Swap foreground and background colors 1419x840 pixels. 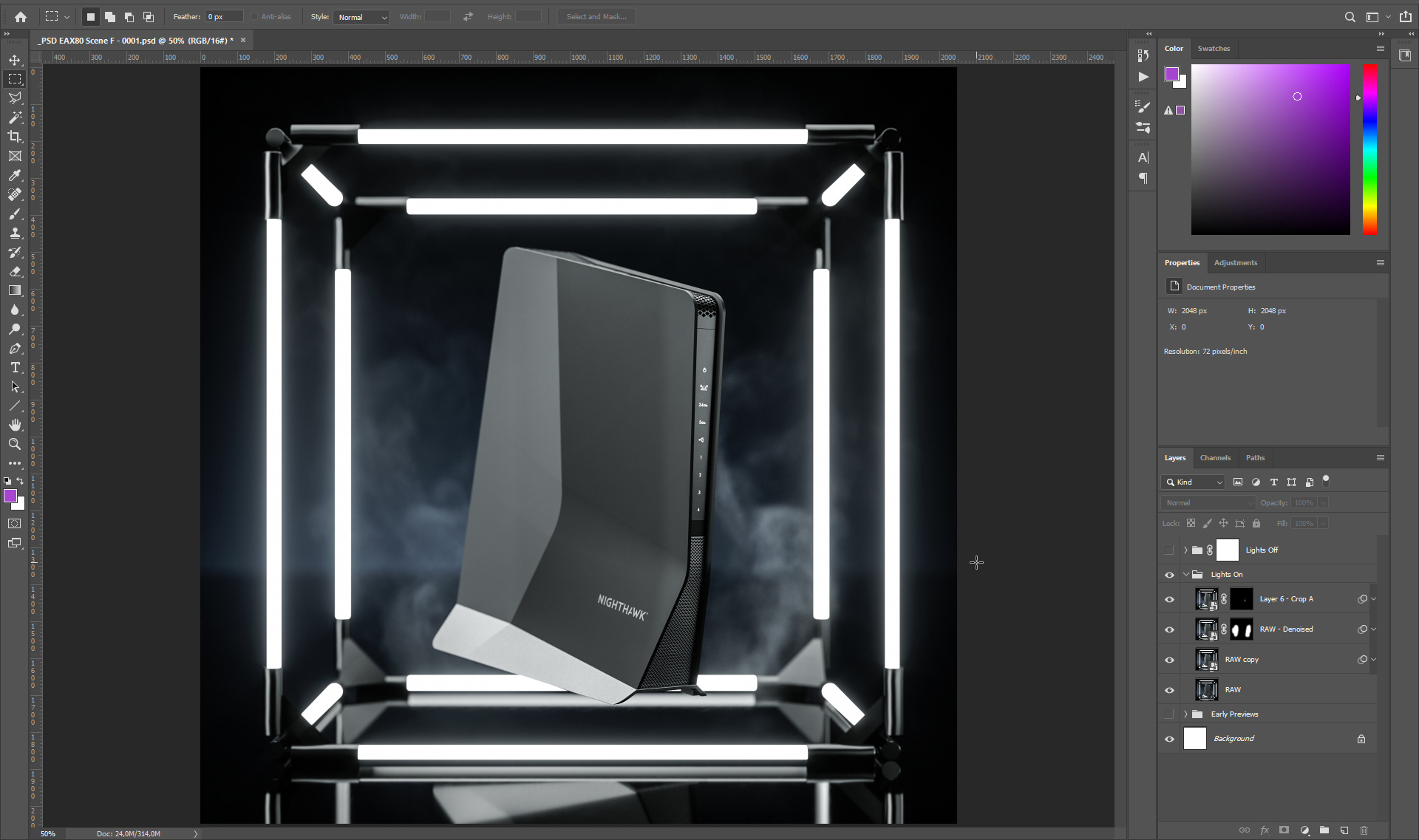pos(21,481)
